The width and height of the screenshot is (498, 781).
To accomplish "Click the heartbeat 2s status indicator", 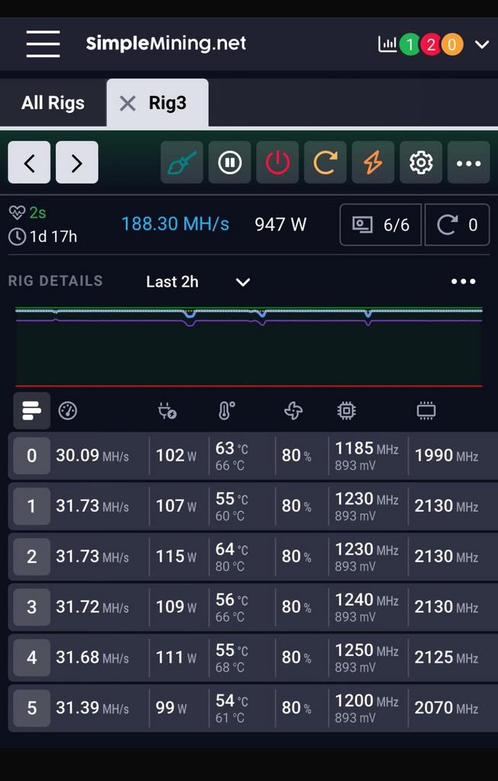I will [x=27, y=213].
